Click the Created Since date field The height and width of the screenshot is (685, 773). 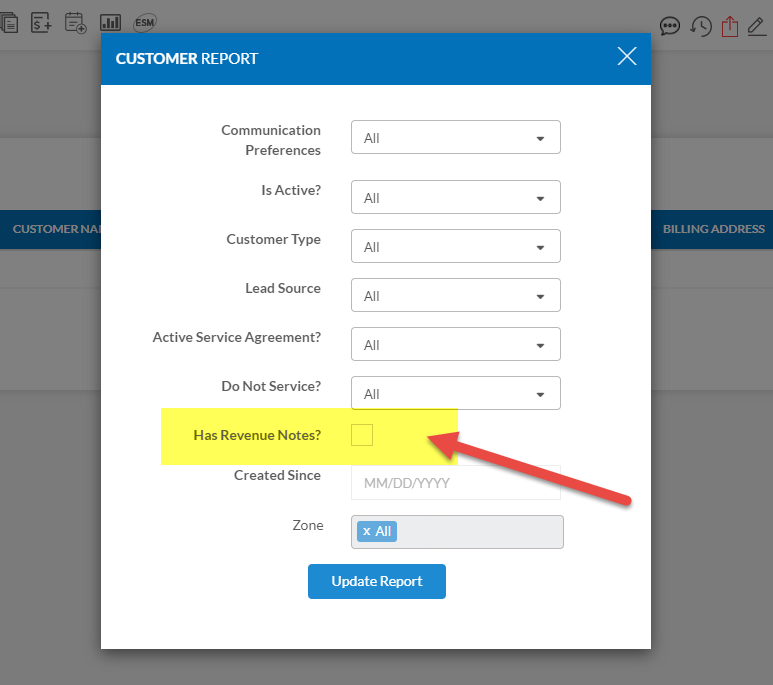(455, 483)
